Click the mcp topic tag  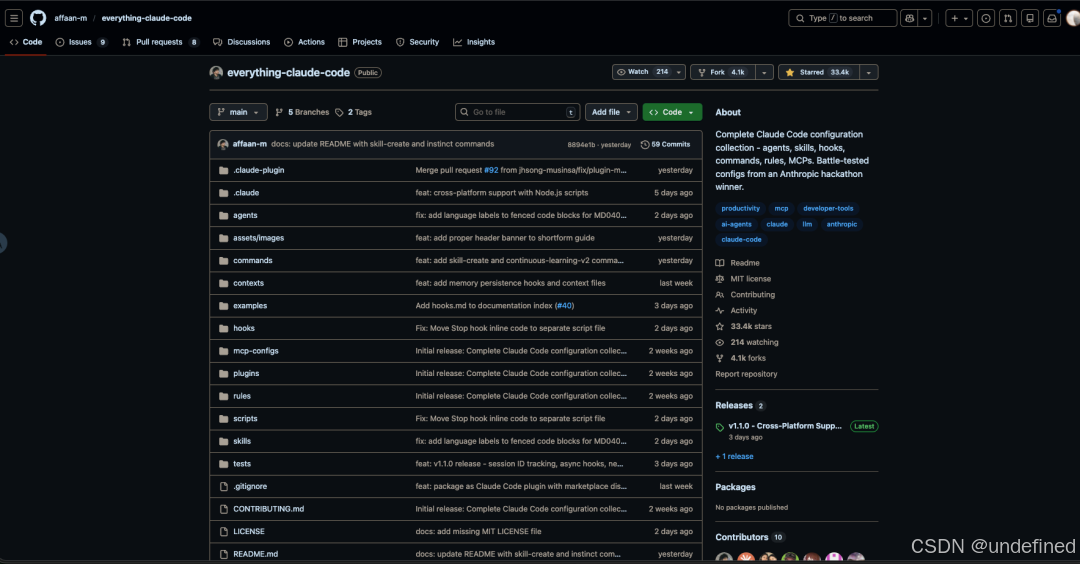781,209
